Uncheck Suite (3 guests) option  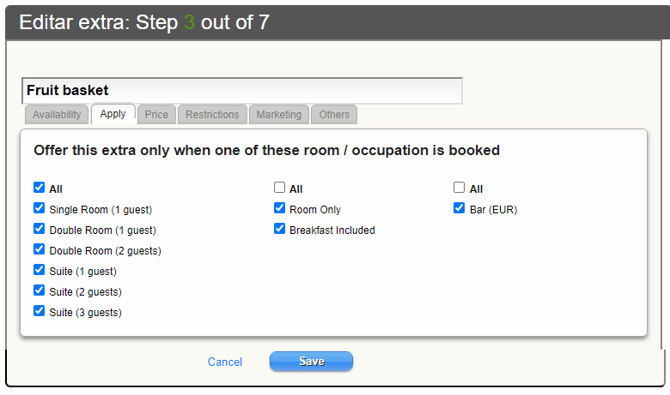coord(39,310)
